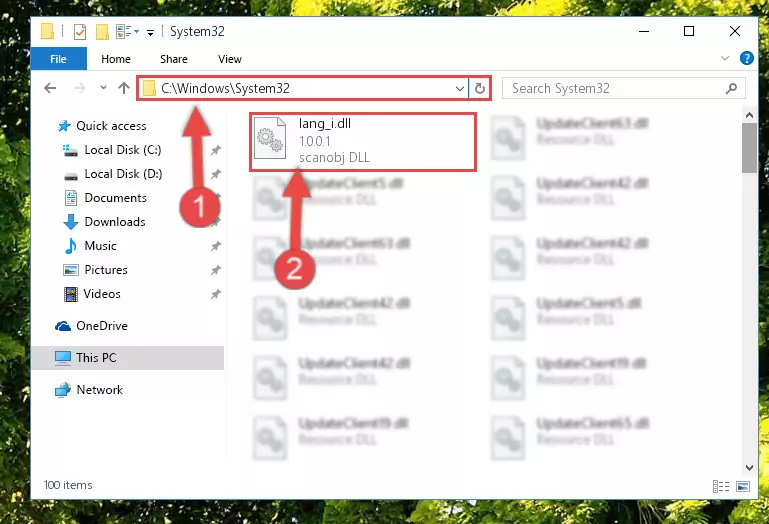Open Local Disk (C:) in the sidebar
Screen dimensions: 769x524
click(123, 150)
